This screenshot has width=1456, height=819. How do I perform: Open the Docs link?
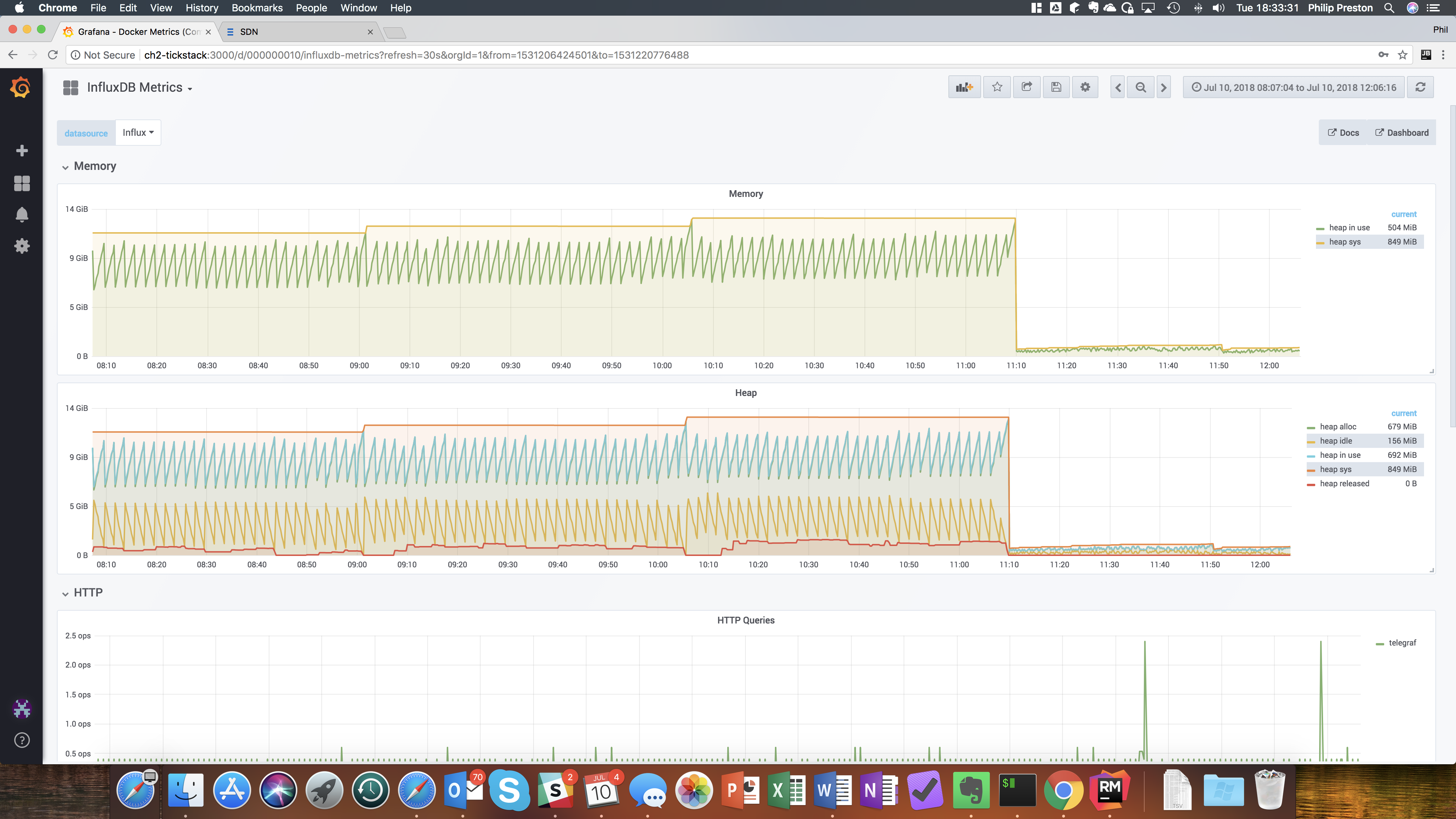tap(1342, 132)
